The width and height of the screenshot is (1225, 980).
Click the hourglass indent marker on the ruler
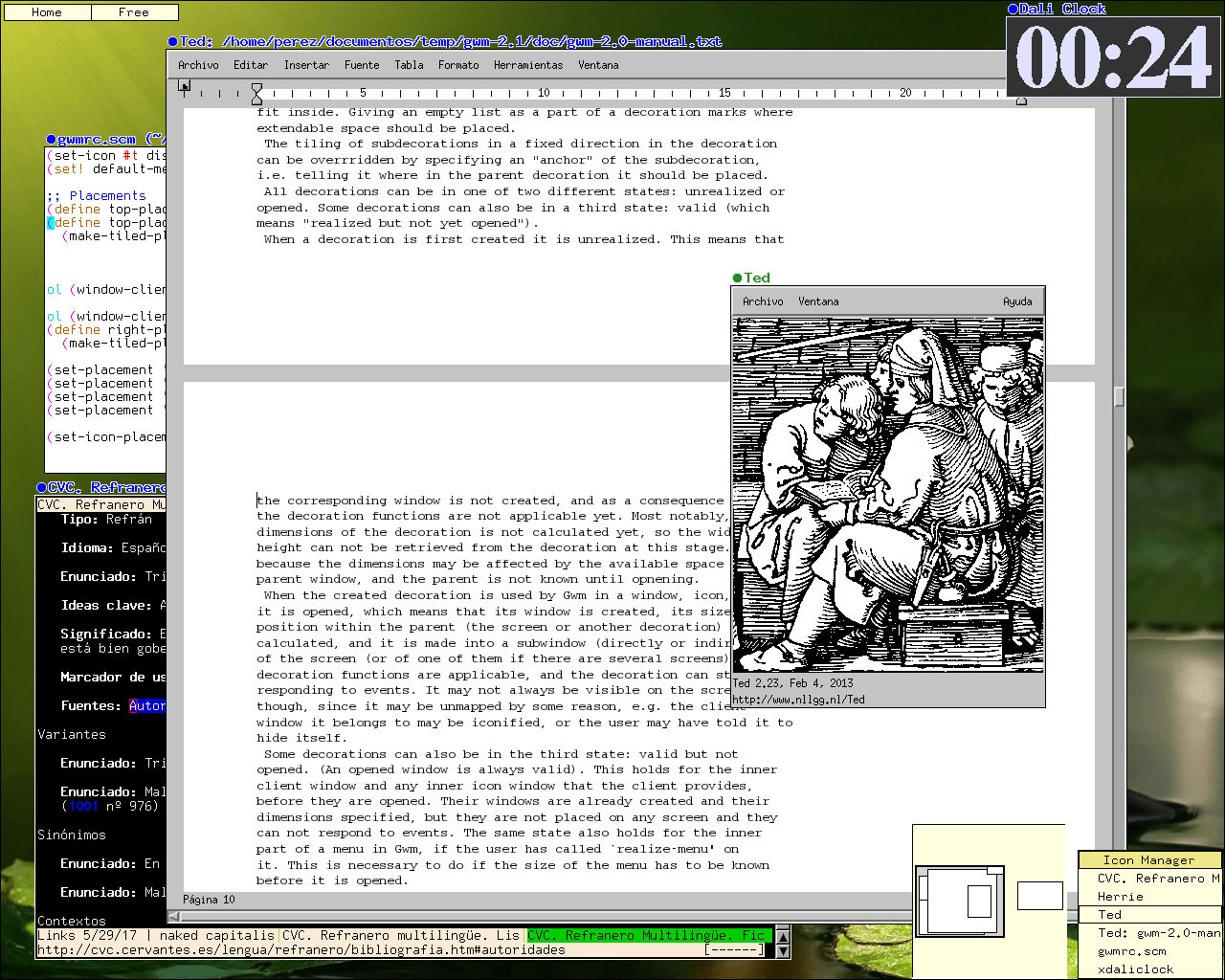[x=256, y=93]
